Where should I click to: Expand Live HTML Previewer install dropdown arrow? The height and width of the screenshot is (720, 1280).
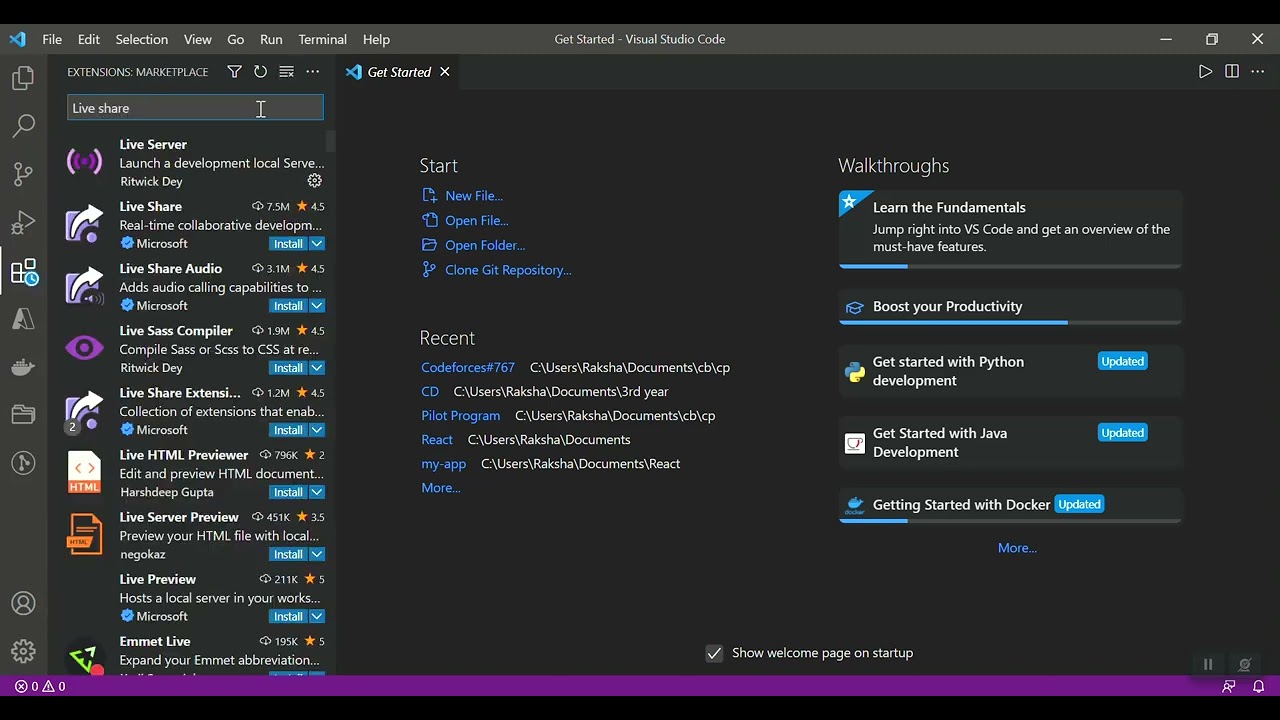click(317, 492)
